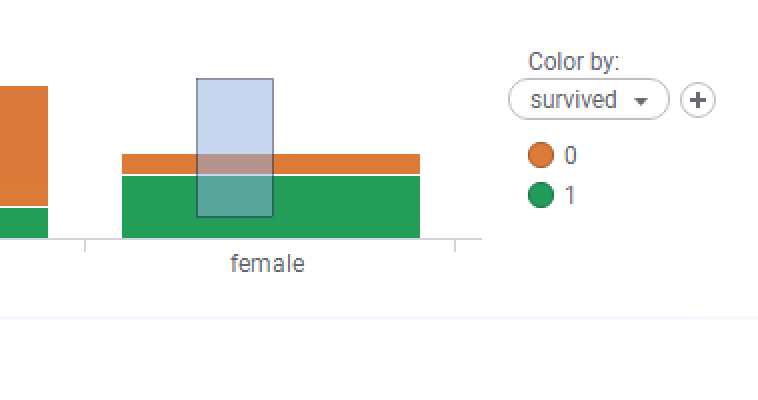Click the survived column name text
Viewport: 758px width, 400px height.
573,100
